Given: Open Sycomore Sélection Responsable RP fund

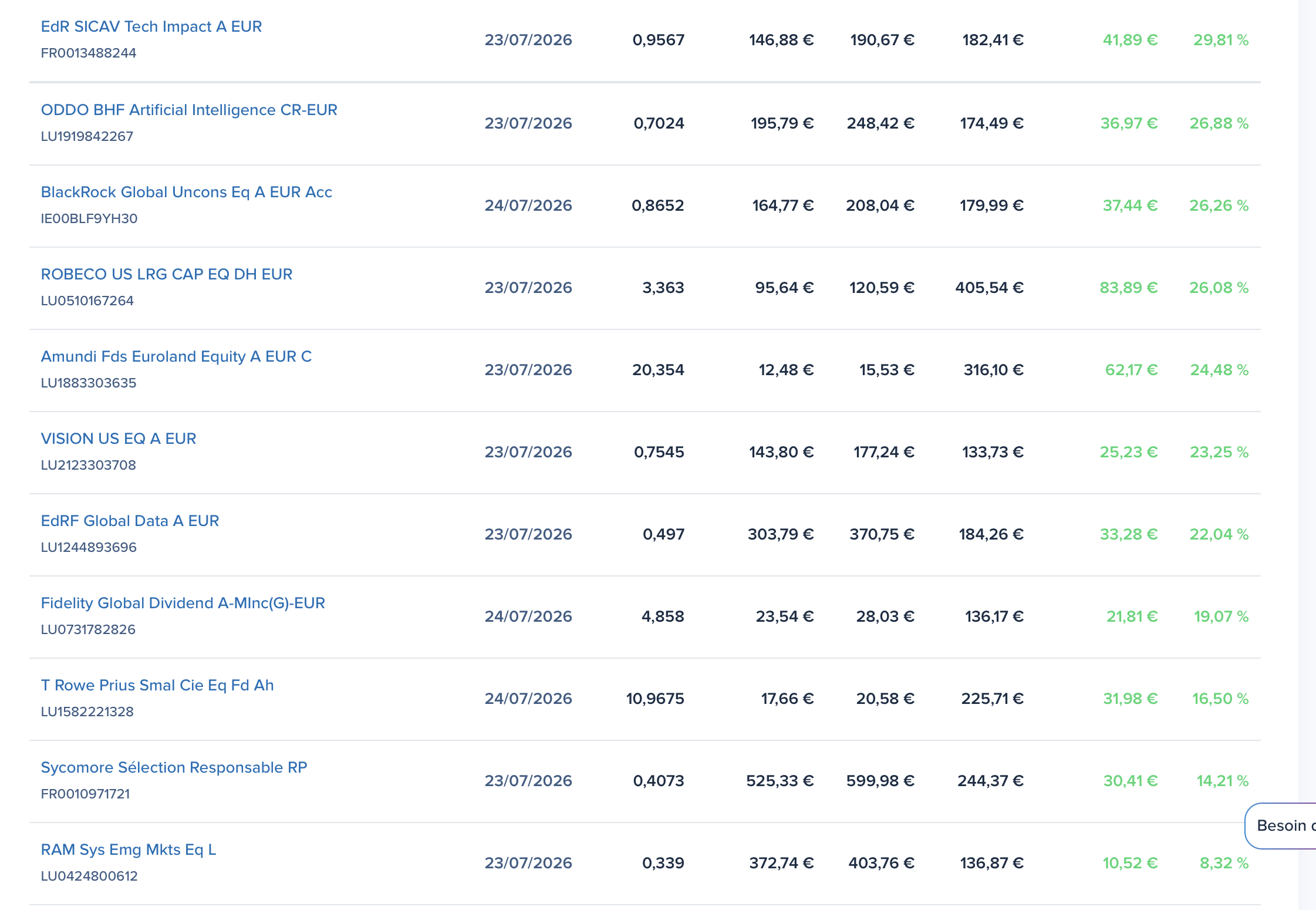Looking at the screenshot, I should (x=174, y=767).
